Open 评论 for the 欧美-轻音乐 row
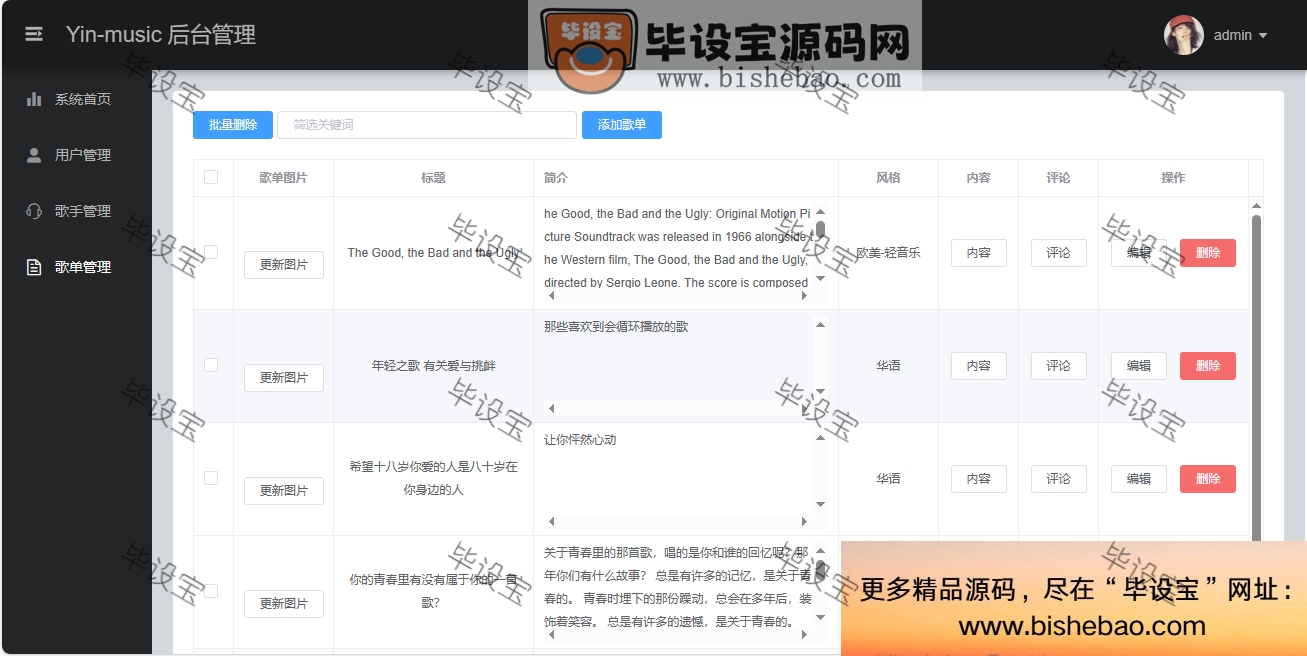 coord(1059,253)
